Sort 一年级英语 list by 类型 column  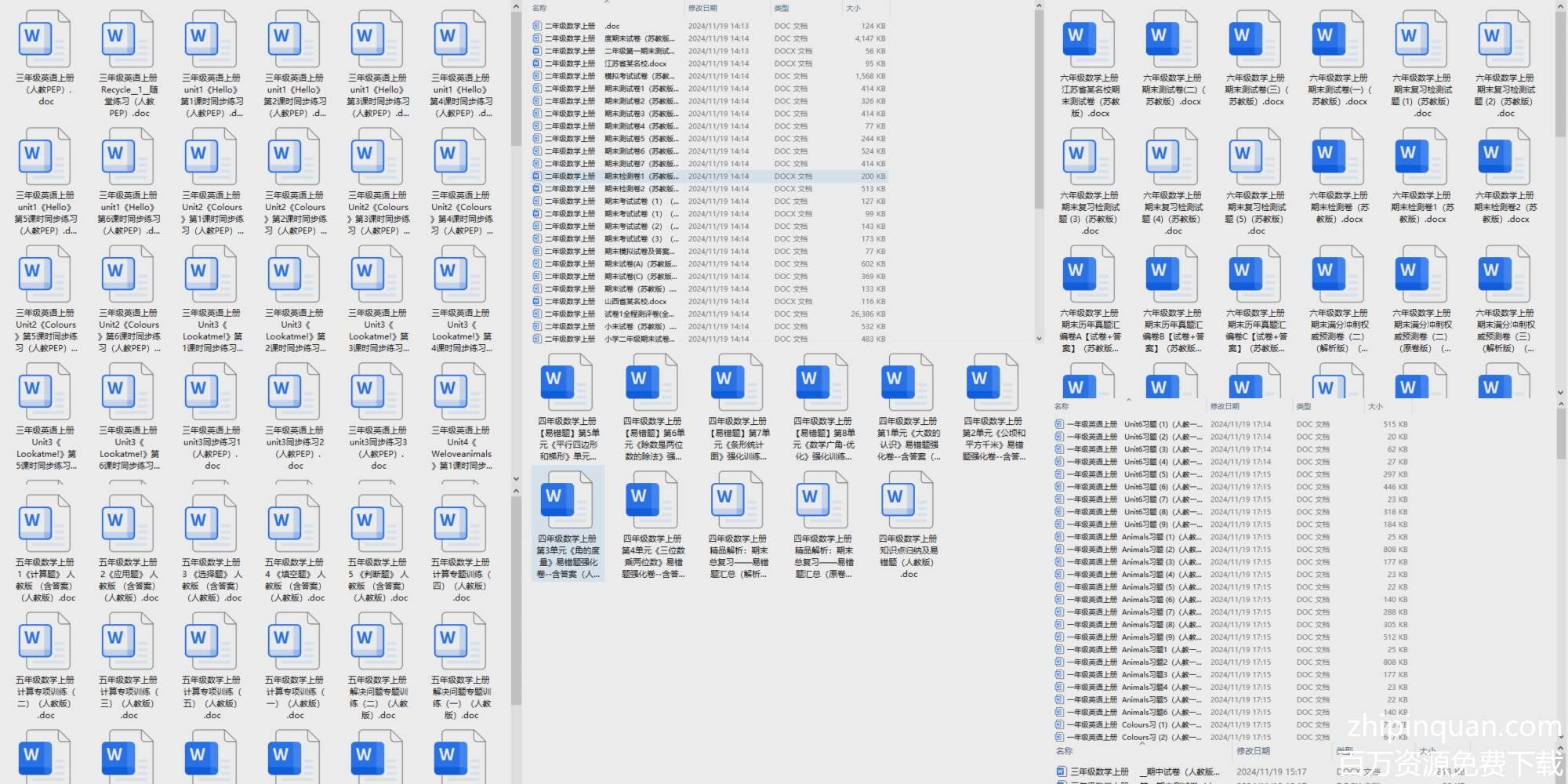click(x=1304, y=407)
